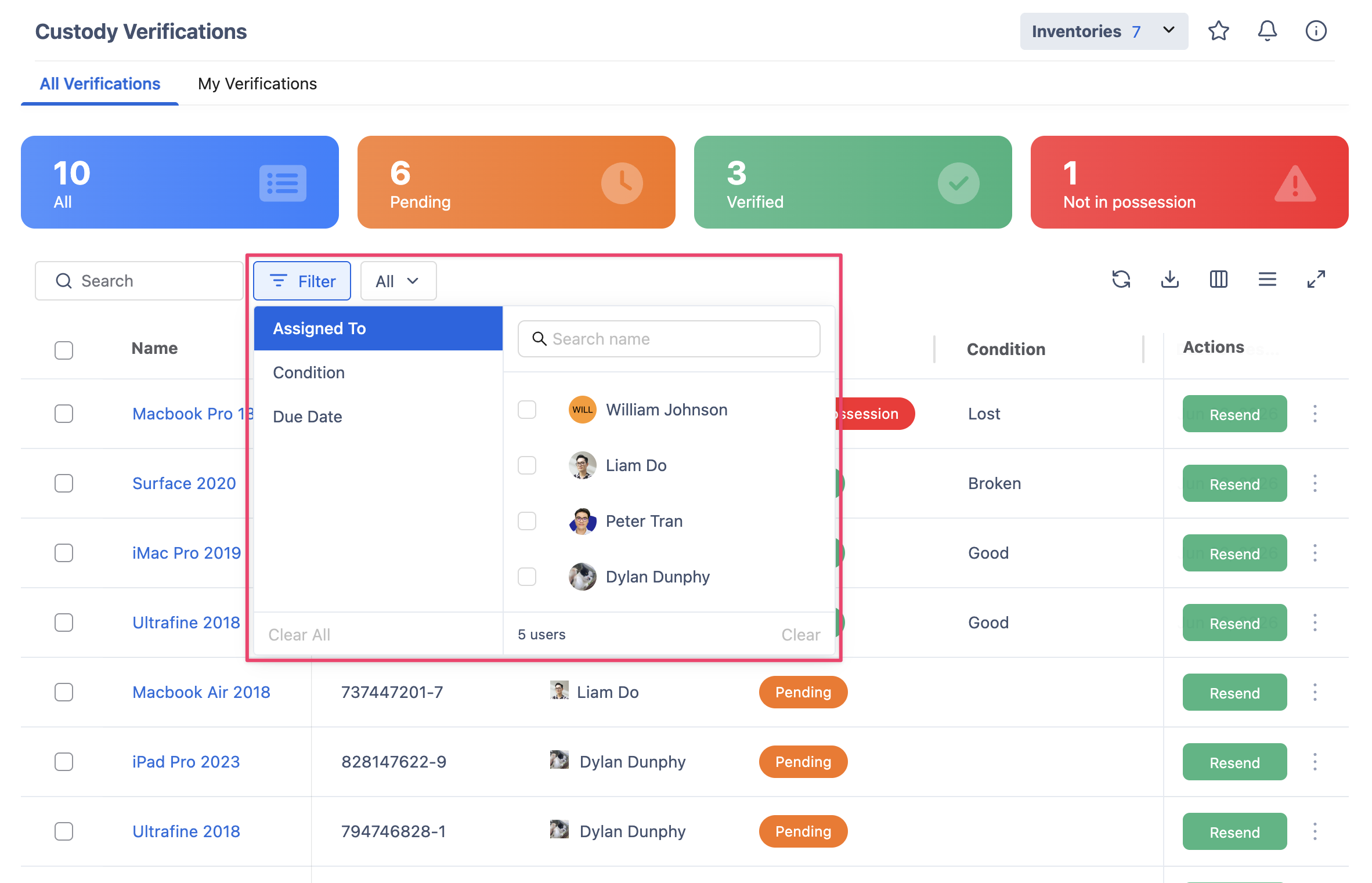Download the verifications list

[x=1169, y=280]
